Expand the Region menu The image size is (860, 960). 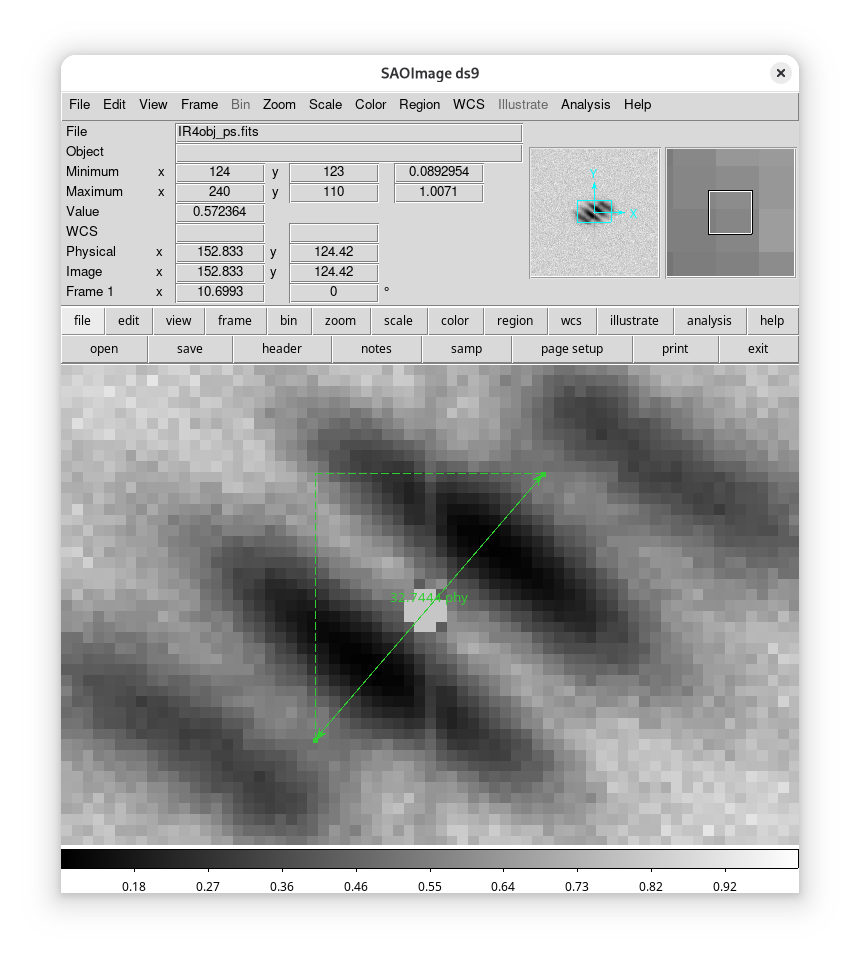point(419,104)
